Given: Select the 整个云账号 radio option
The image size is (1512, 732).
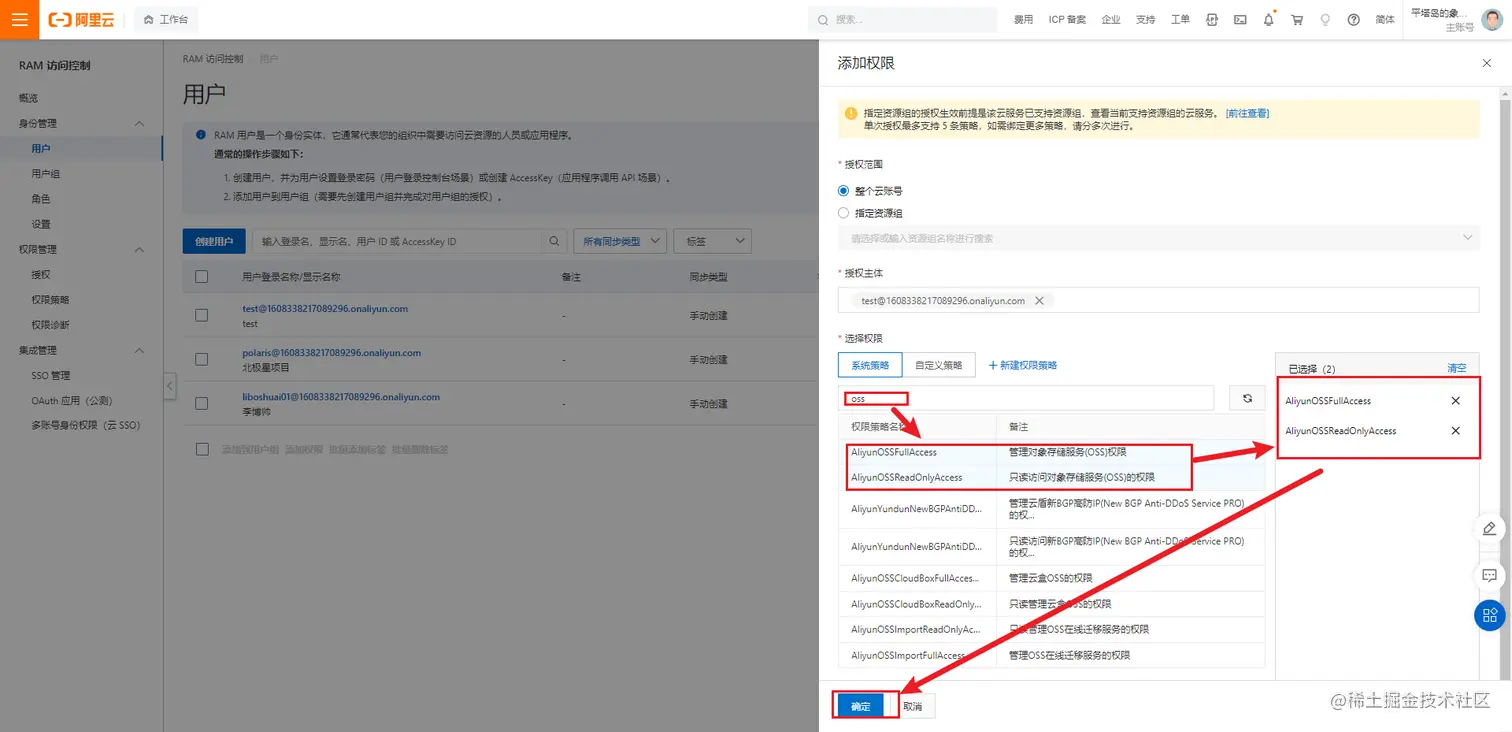Looking at the screenshot, I should coord(844,190).
